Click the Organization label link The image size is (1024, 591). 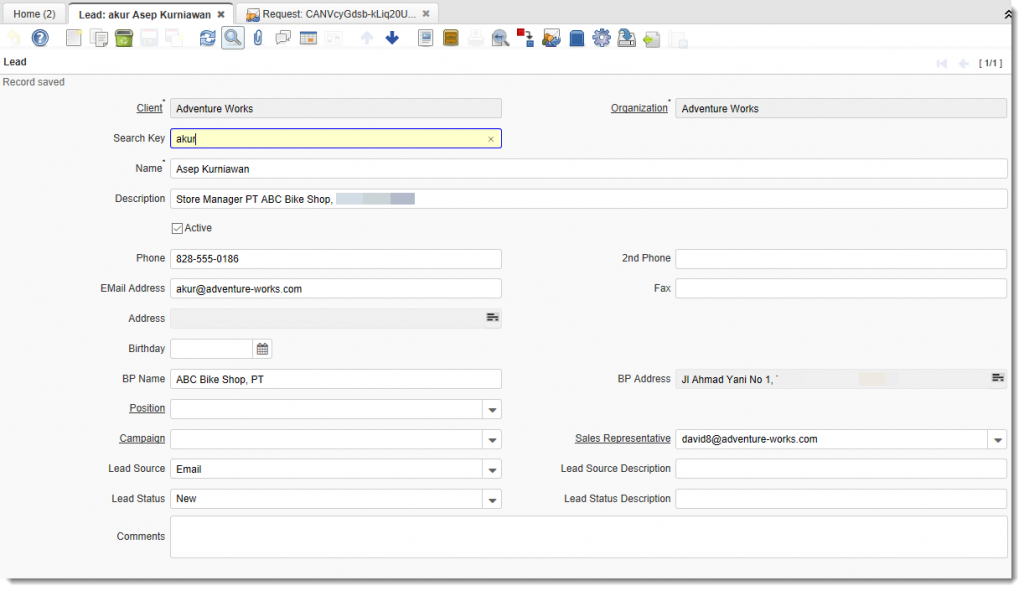(x=639, y=108)
